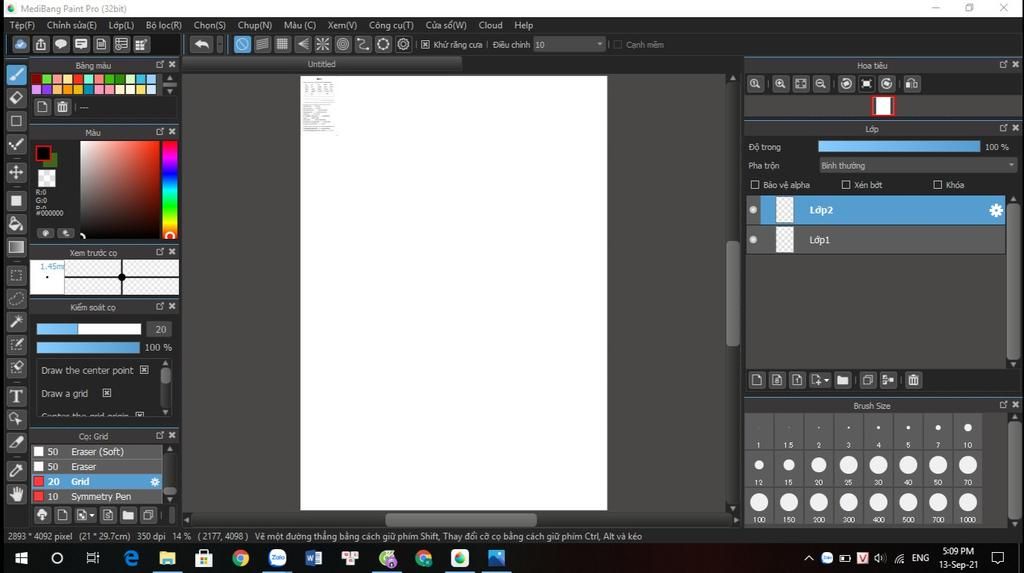Pick the Text tool
Viewport: 1024px width, 573px height.
[x=16, y=396]
